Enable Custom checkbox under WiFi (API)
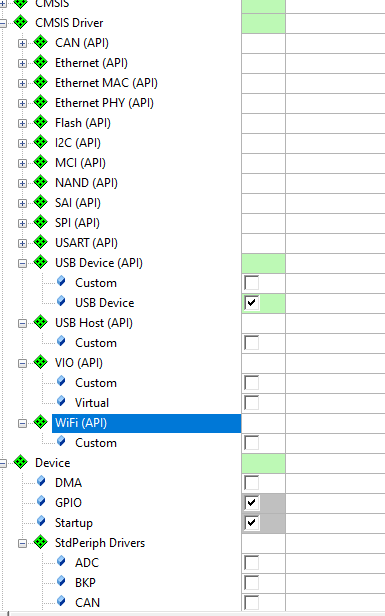The width and height of the screenshot is (385, 616). (x=251, y=443)
